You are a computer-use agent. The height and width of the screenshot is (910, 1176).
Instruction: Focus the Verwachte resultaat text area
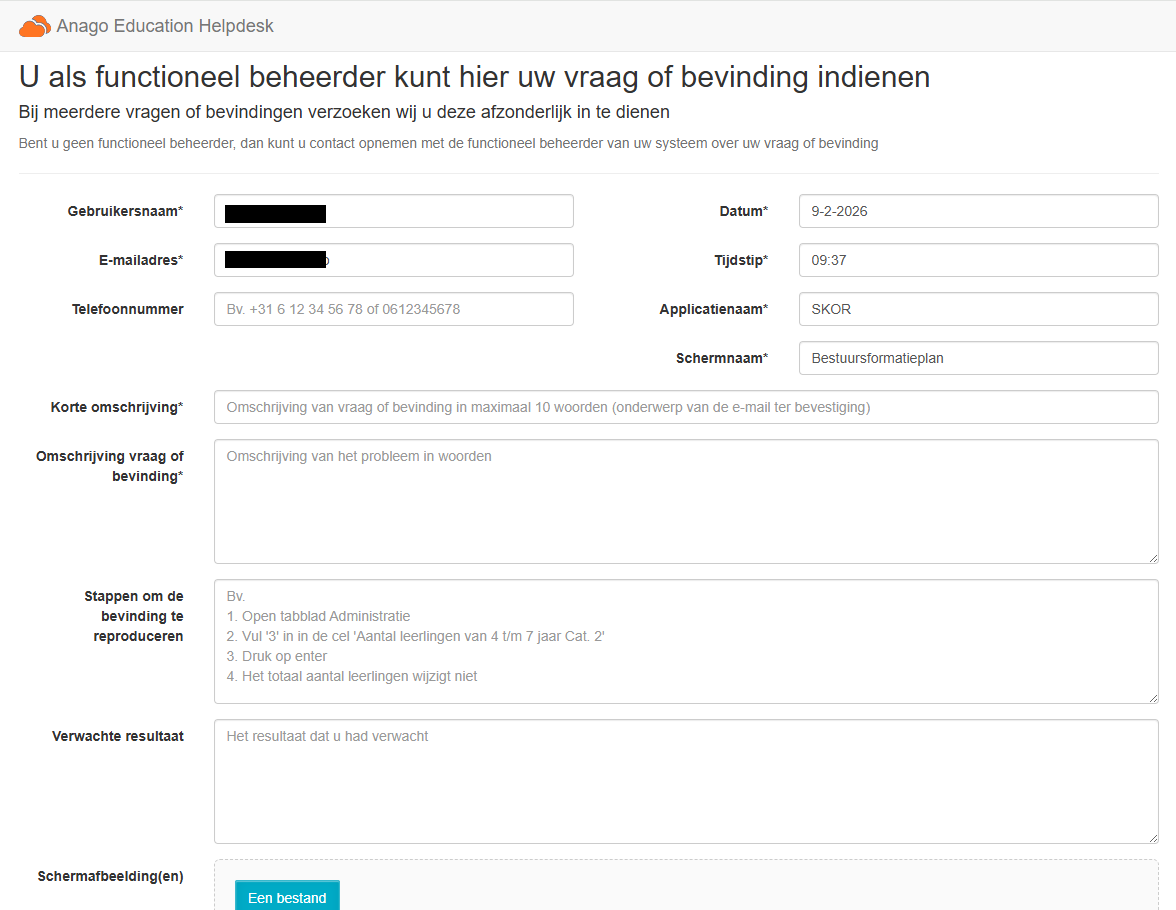coord(686,781)
